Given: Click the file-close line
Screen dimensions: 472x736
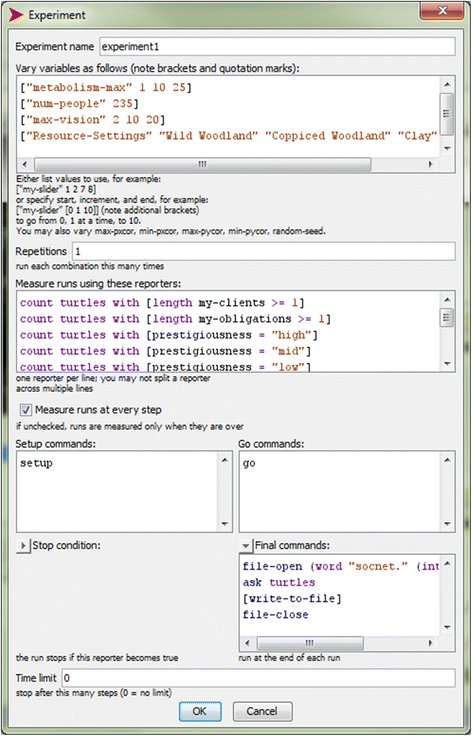Looking at the screenshot, I should point(275,614).
